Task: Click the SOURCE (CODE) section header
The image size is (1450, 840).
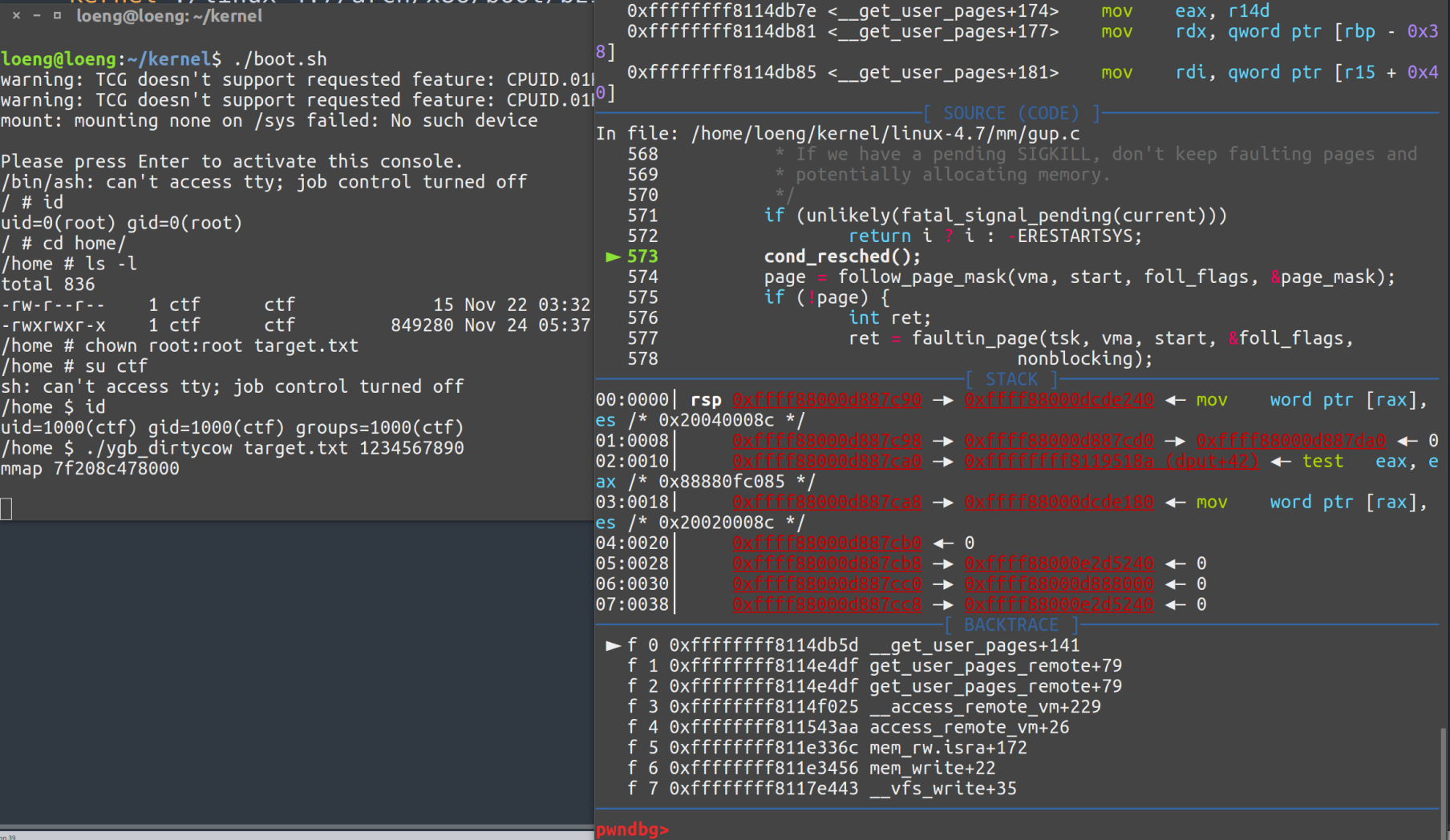Action: pos(1011,114)
